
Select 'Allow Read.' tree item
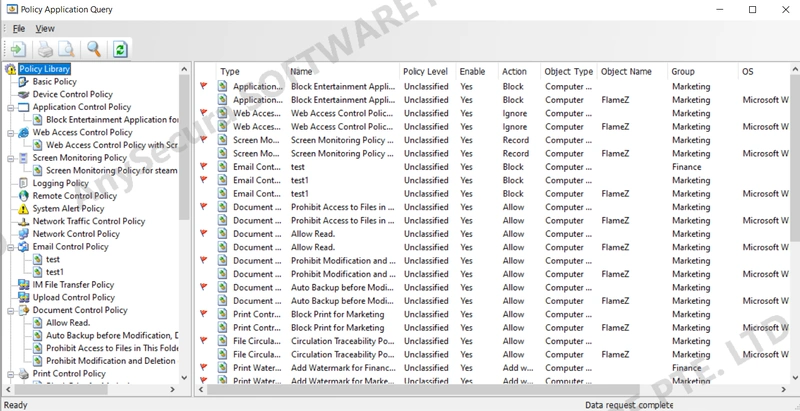(x=68, y=323)
